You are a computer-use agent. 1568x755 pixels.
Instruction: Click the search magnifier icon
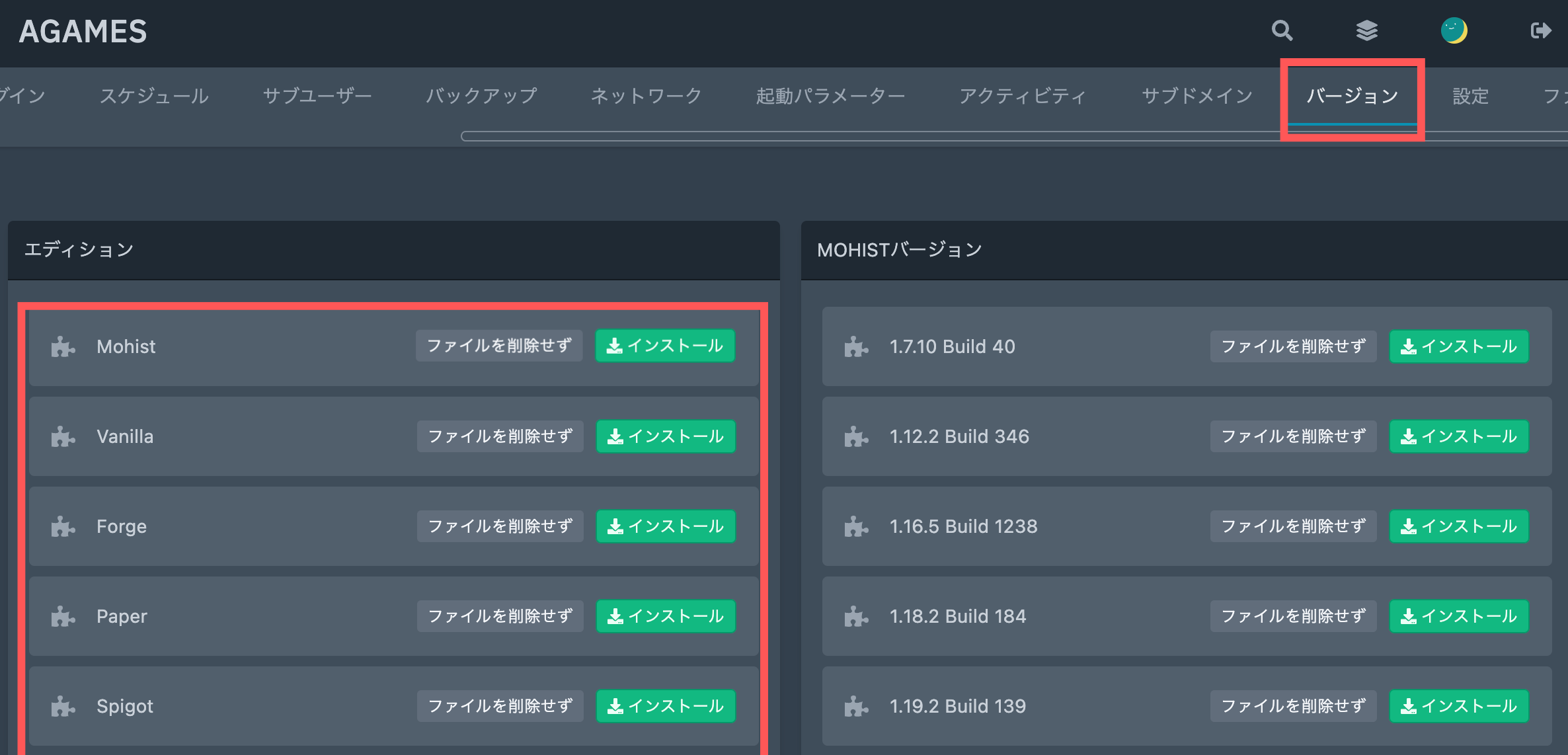pos(1282,30)
